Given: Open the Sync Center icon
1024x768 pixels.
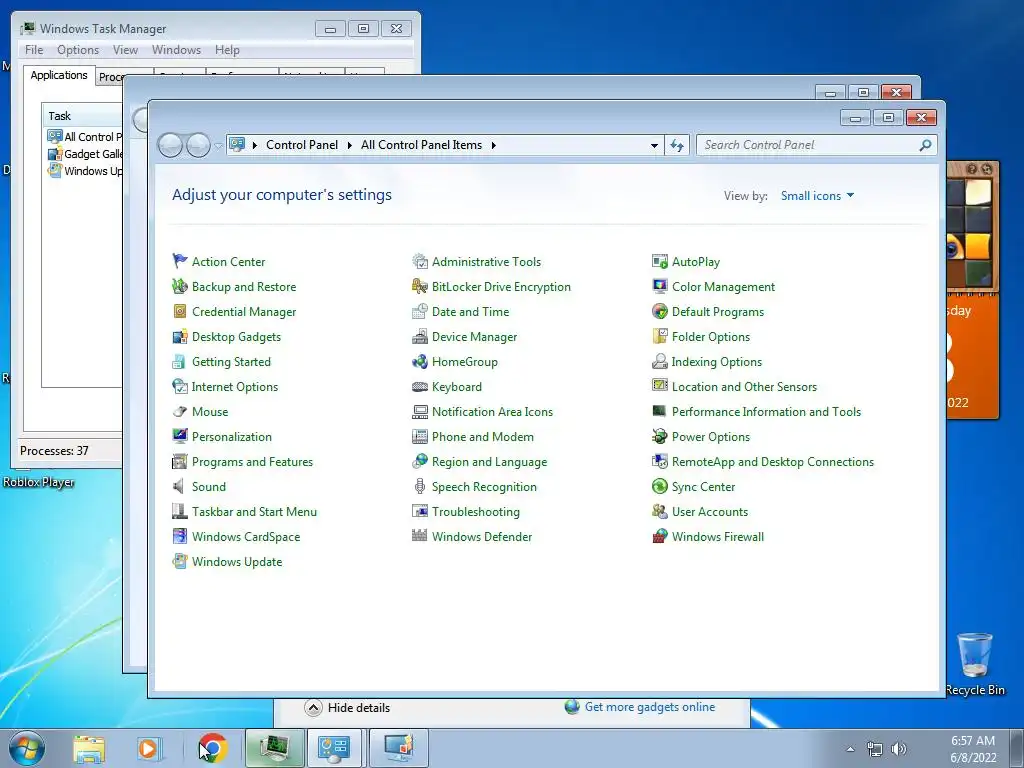Looking at the screenshot, I should 660,487.
